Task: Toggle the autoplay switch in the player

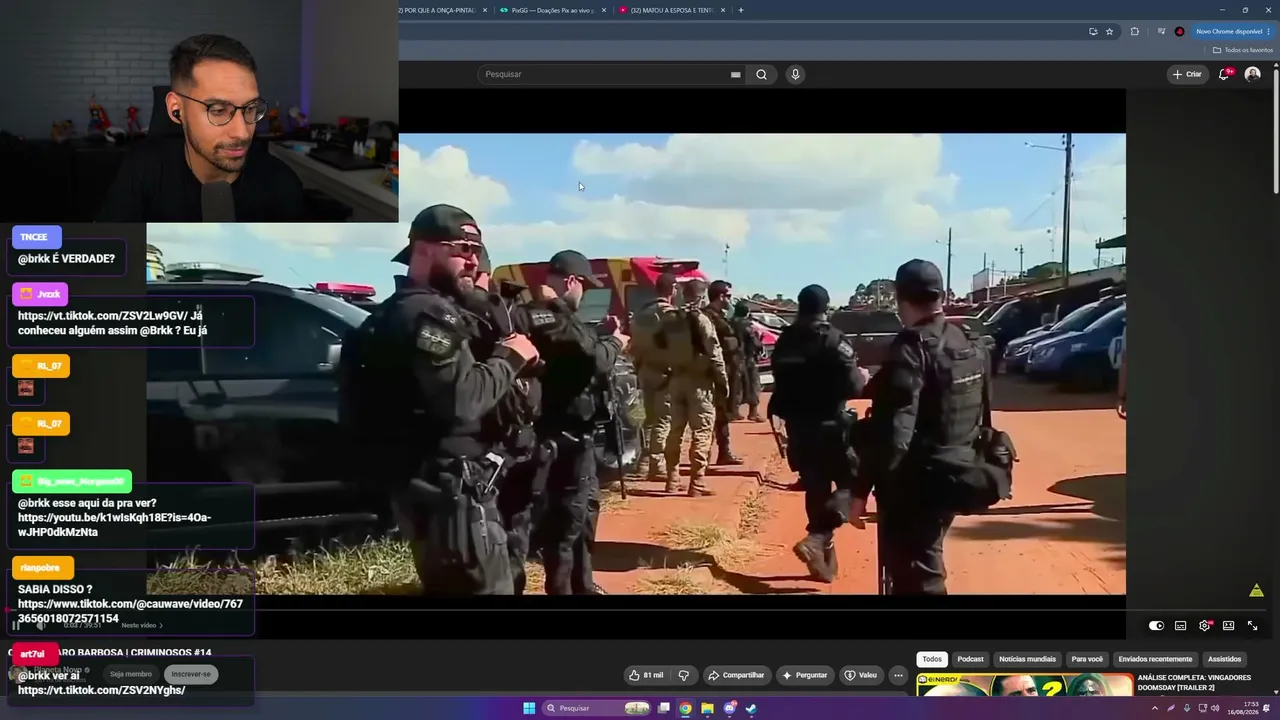Action: [x=1156, y=626]
